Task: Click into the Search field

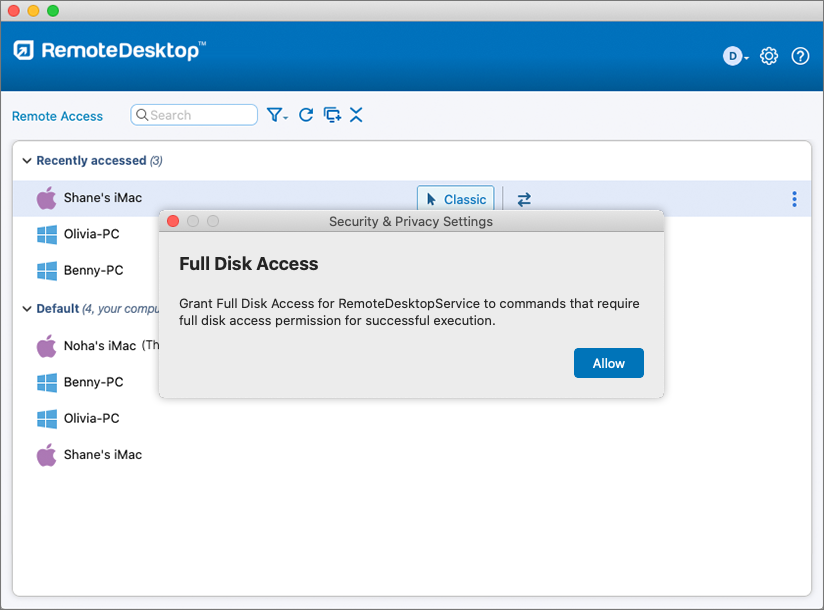Action: pyautogui.click(x=200, y=115)
